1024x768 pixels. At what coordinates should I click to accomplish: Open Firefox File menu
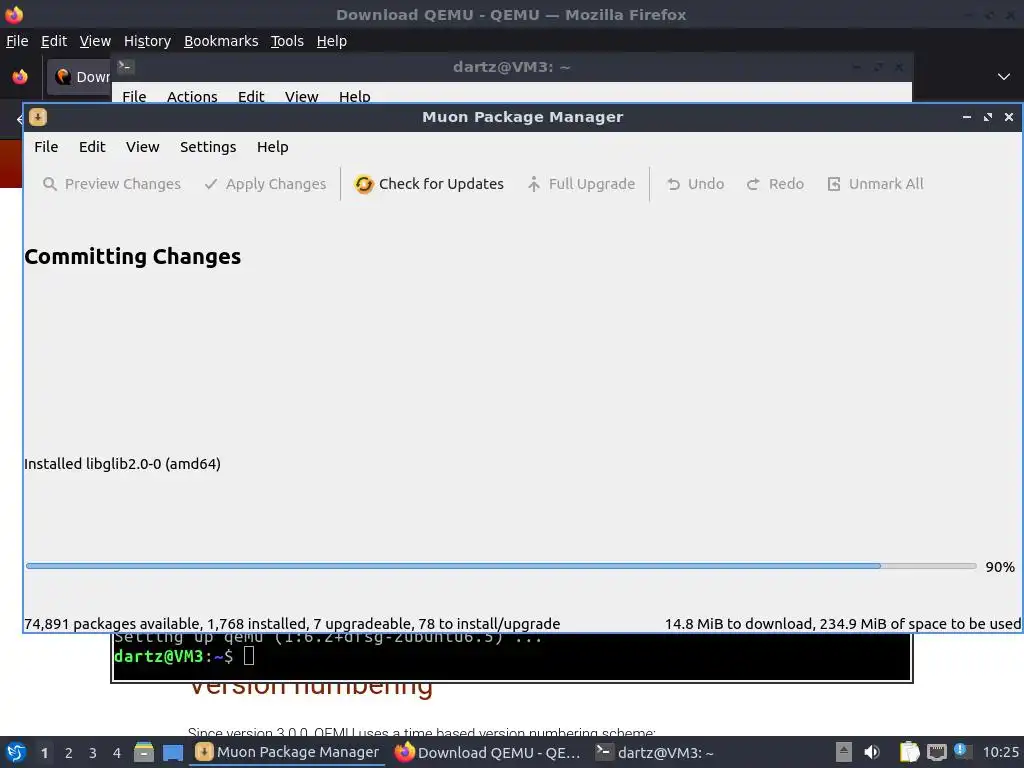click(17, 41)
